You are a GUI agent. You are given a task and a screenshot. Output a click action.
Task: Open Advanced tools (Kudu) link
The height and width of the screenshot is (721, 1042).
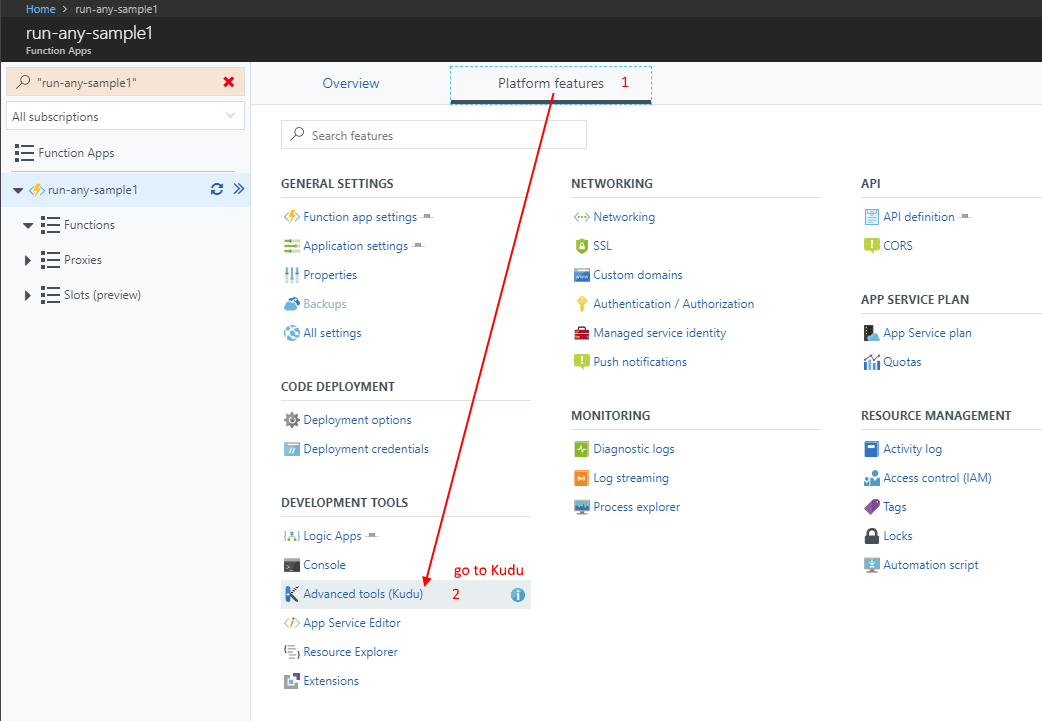pos(363,594)
